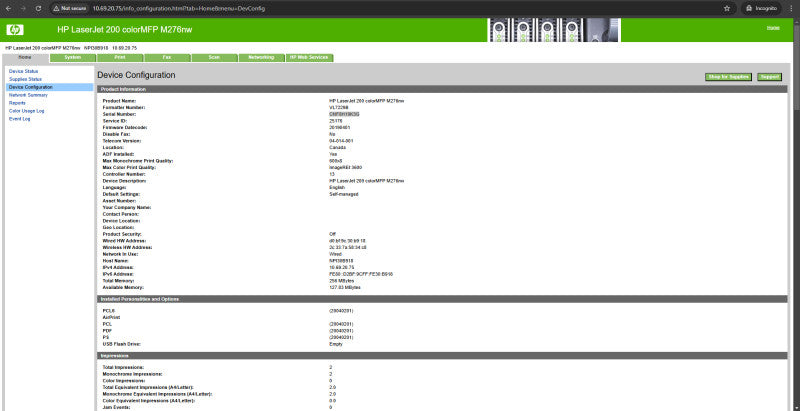This screenshot has height=411, width=800.
Task: Click the HP logo in the banner
Action: coord(15,30)
